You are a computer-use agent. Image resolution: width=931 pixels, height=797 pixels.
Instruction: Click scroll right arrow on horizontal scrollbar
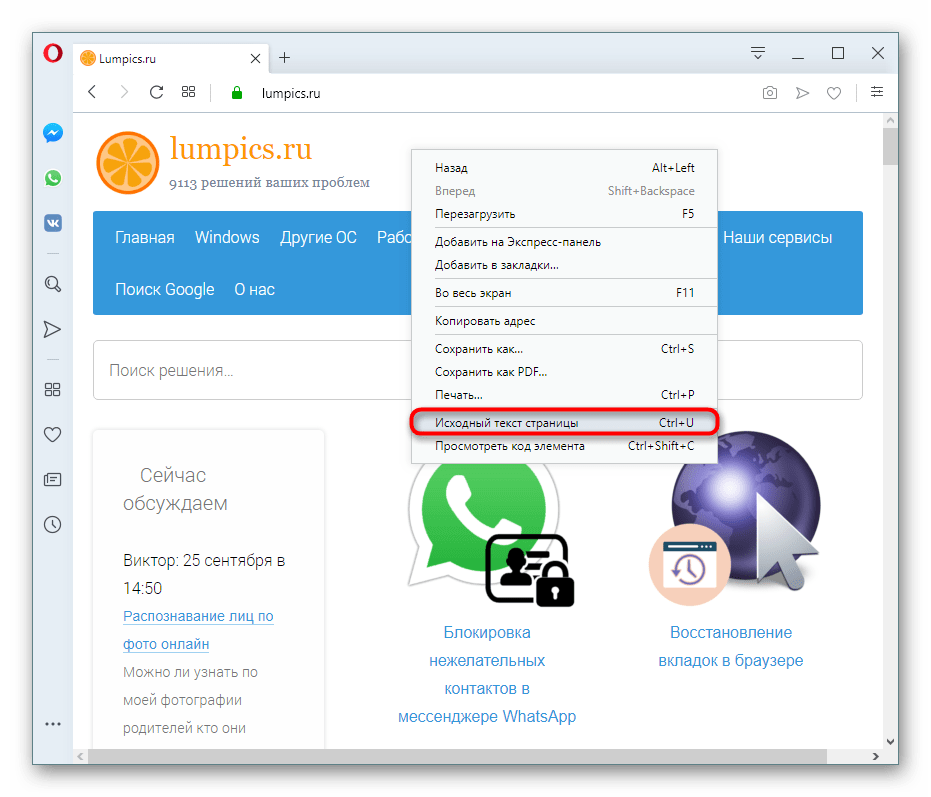[876, 757]
